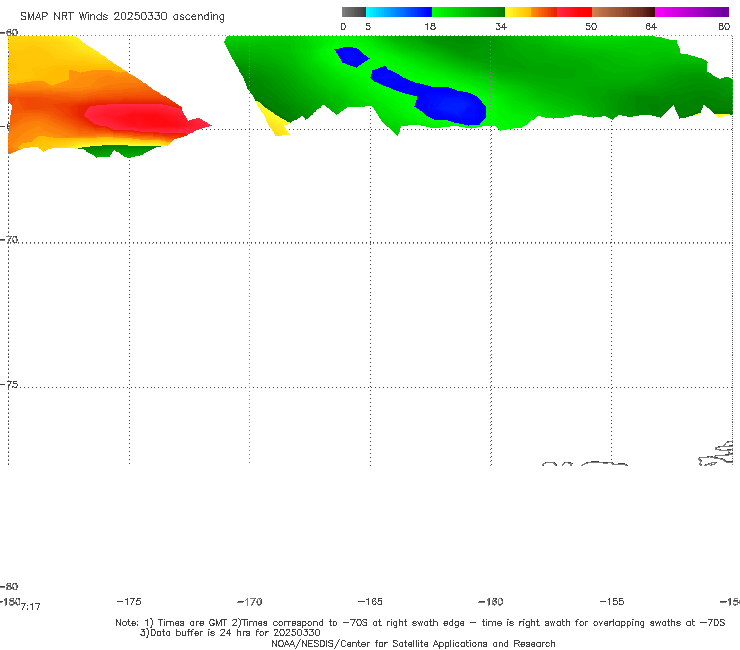
Task: Click the longitude label '-175'
Action: pos(129,601)
